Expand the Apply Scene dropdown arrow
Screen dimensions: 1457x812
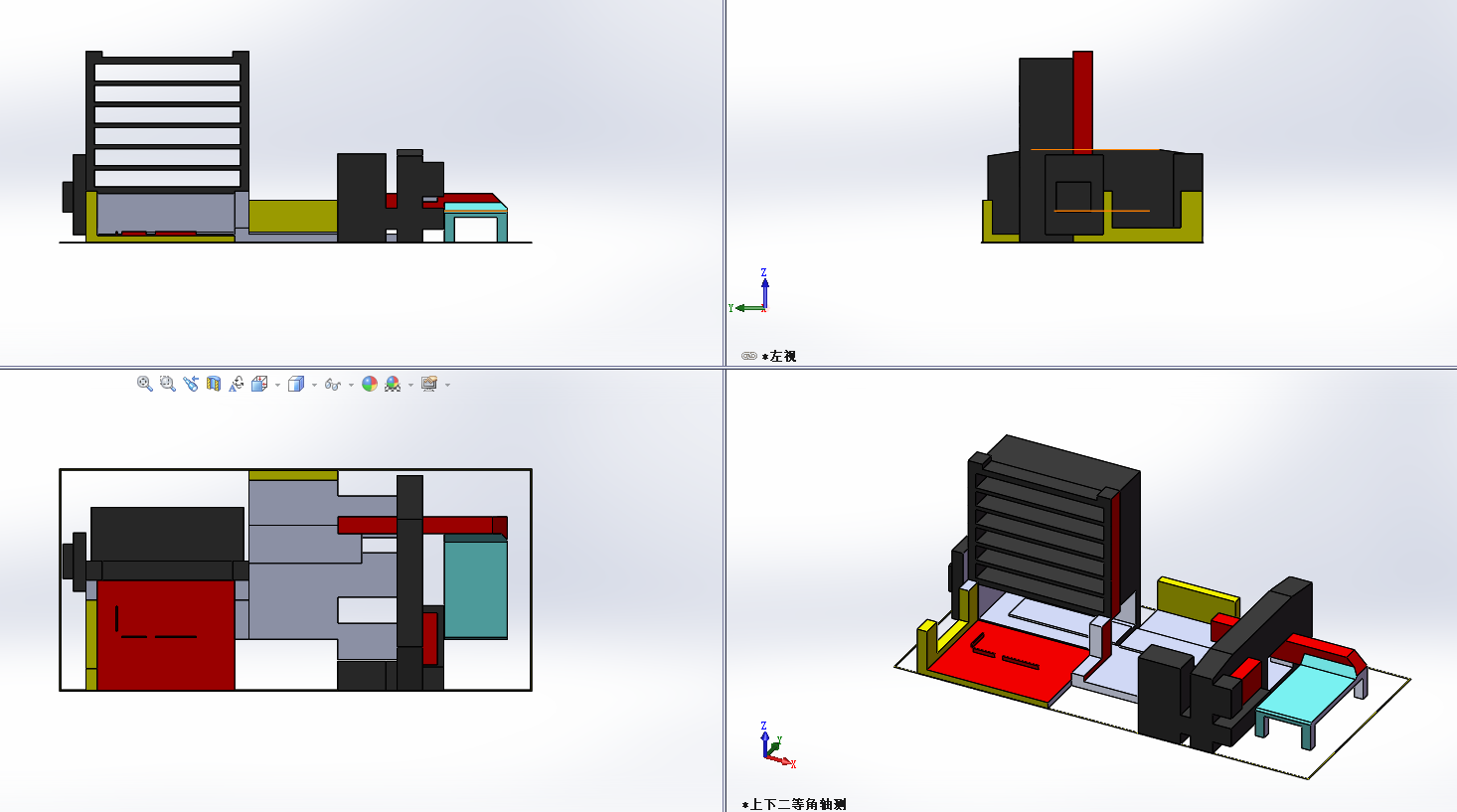pos(410,385)
